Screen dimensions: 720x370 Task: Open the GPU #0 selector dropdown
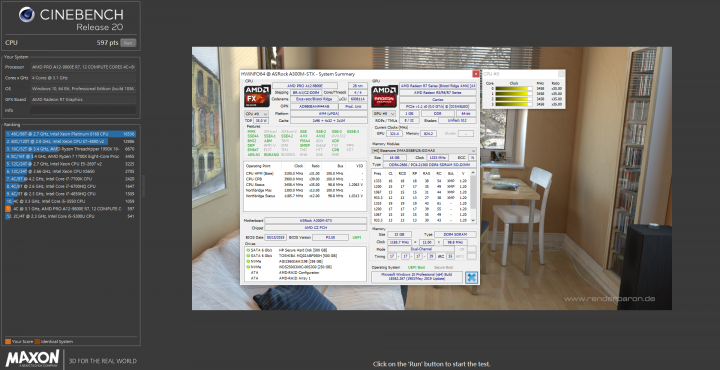[383, 113]
